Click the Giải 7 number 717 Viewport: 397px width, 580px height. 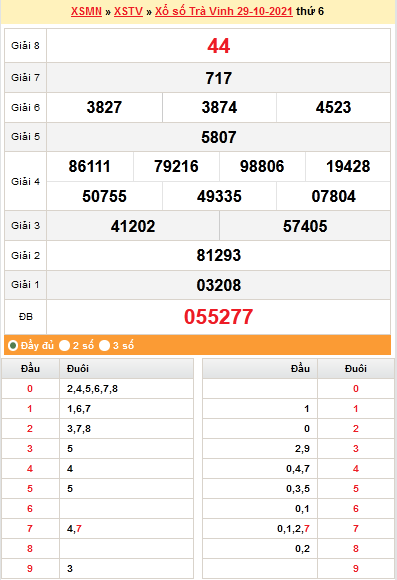tap(218, 78)
